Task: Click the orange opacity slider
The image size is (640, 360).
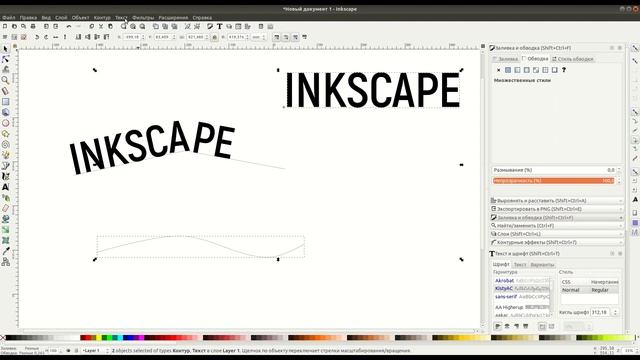Action: [x=553, y=180]
